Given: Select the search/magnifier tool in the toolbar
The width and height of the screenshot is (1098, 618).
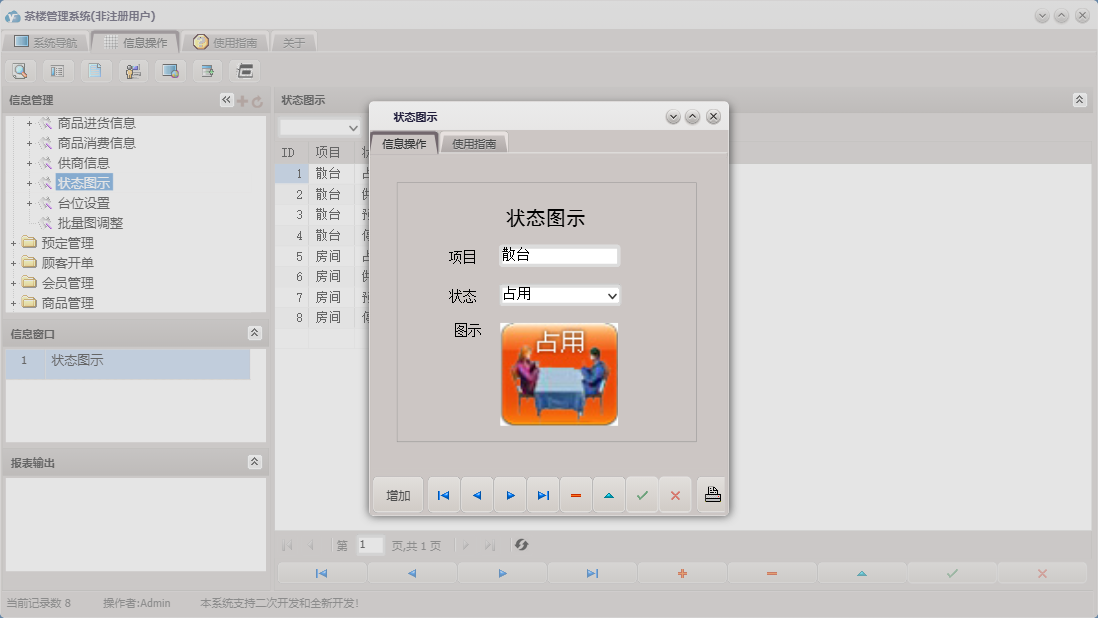Looking at the screenshot, I should click(x=20, y=70).
